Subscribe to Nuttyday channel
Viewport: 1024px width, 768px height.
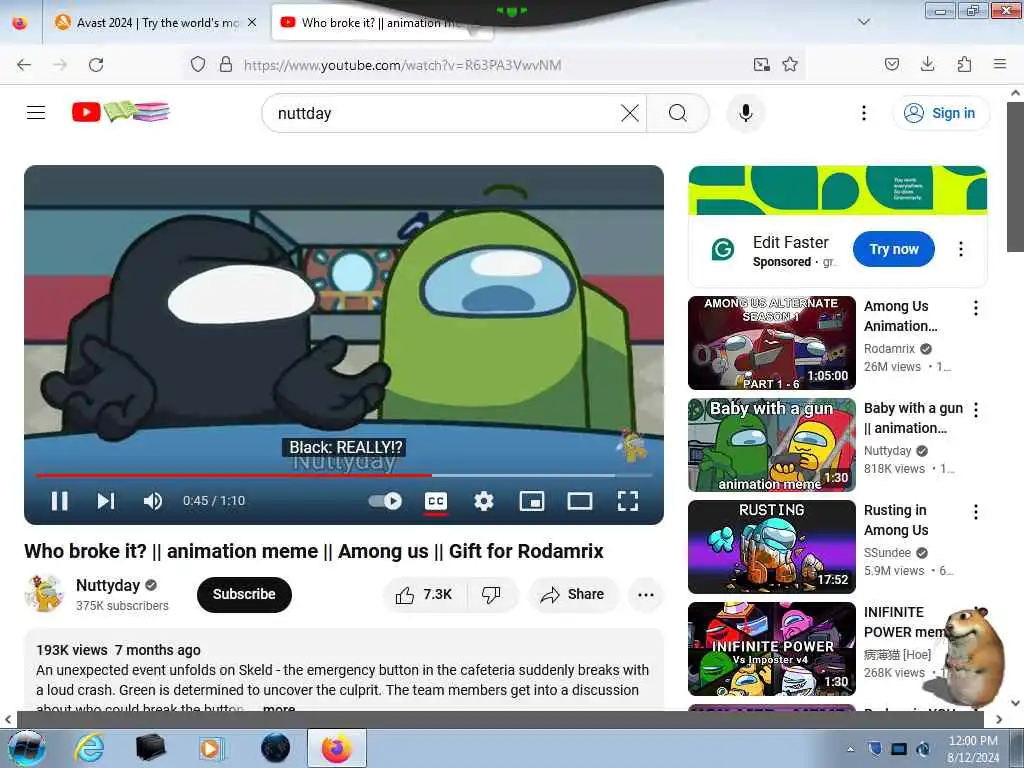coord(244,594)
